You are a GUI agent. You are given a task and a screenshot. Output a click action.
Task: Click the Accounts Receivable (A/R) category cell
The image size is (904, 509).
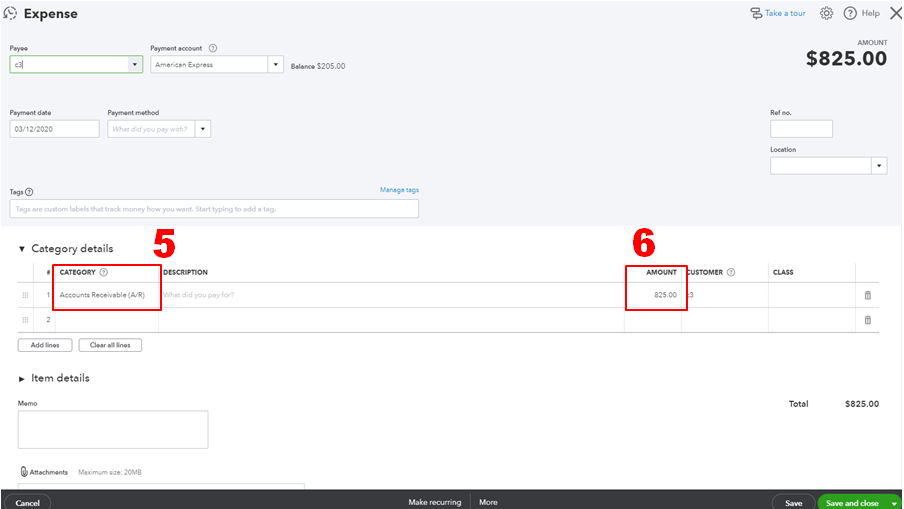(x=107, y=295)
